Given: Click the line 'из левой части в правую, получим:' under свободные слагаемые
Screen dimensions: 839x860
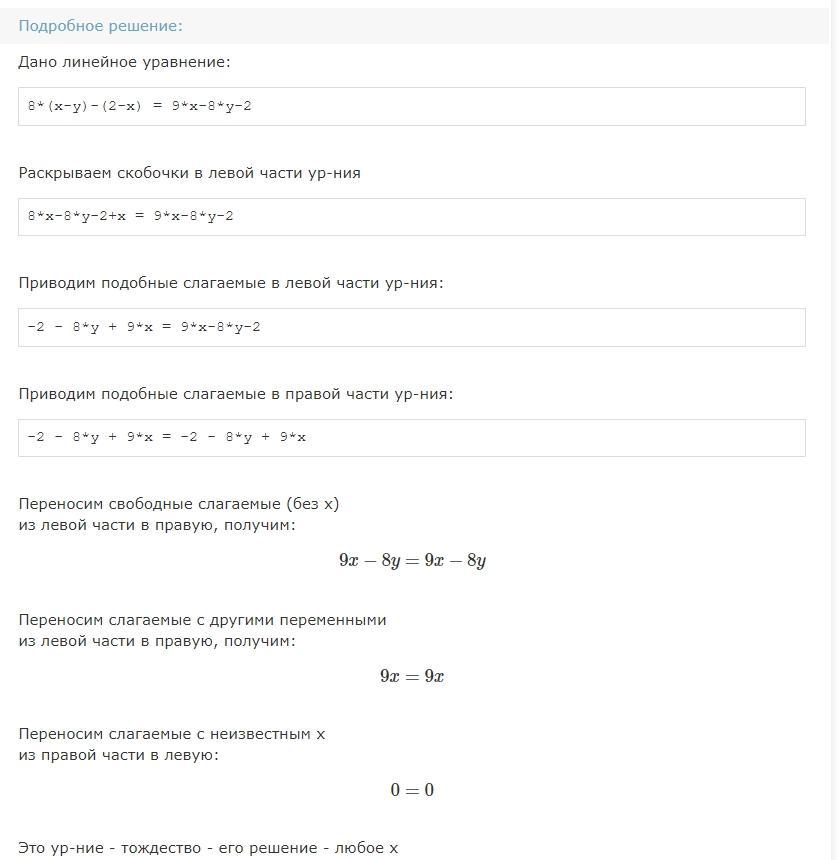Looking at the screenshot, I should [x=157, y=525].
